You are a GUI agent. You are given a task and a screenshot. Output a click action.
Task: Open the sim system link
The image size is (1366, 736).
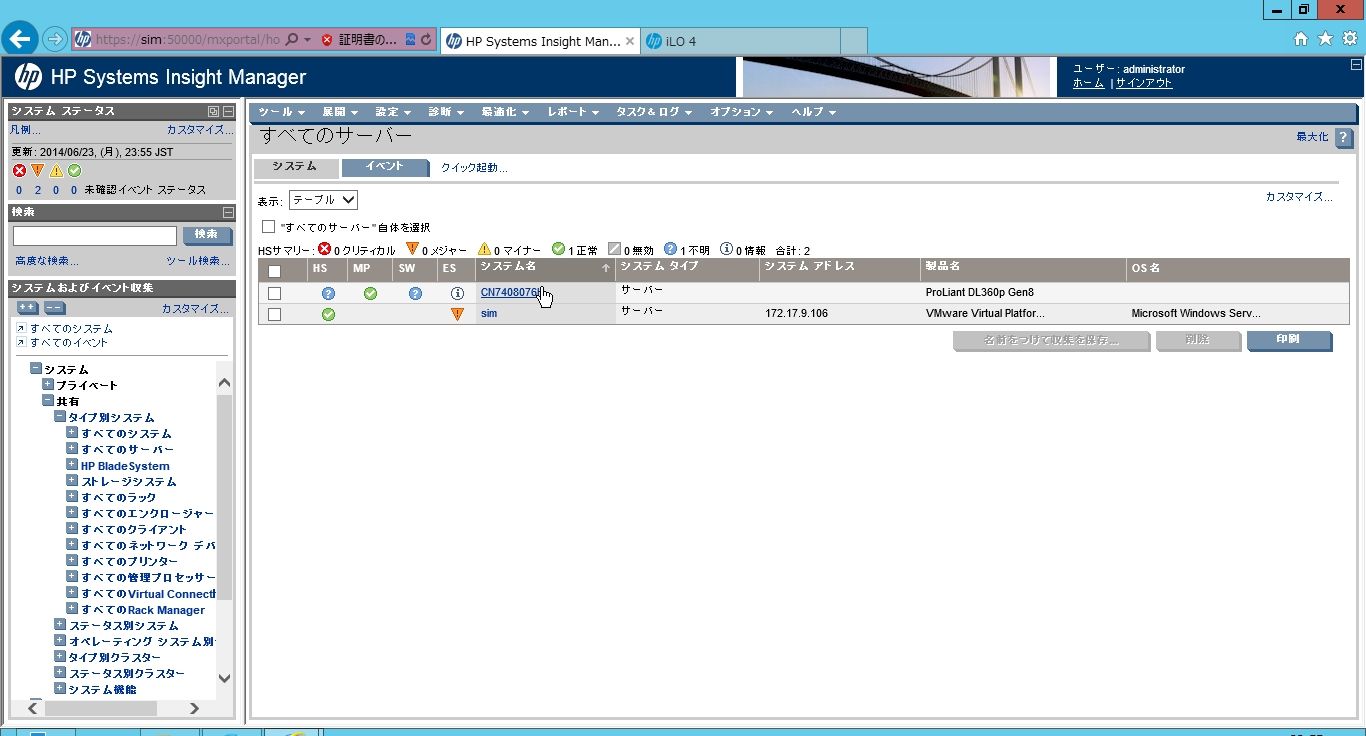[489, 314]
